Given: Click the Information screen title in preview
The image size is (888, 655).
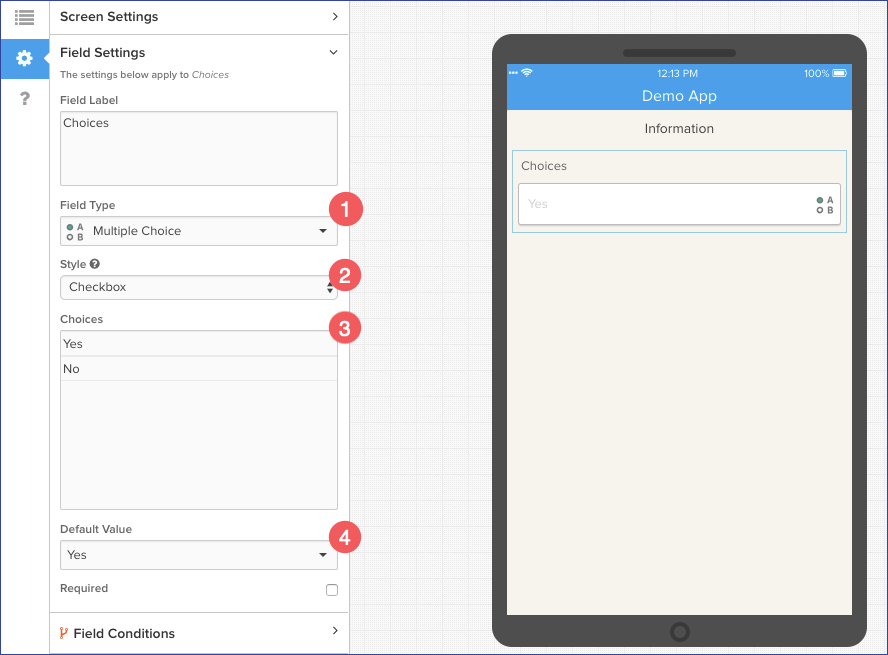Looking at the screenshot, I should [679, 129].
